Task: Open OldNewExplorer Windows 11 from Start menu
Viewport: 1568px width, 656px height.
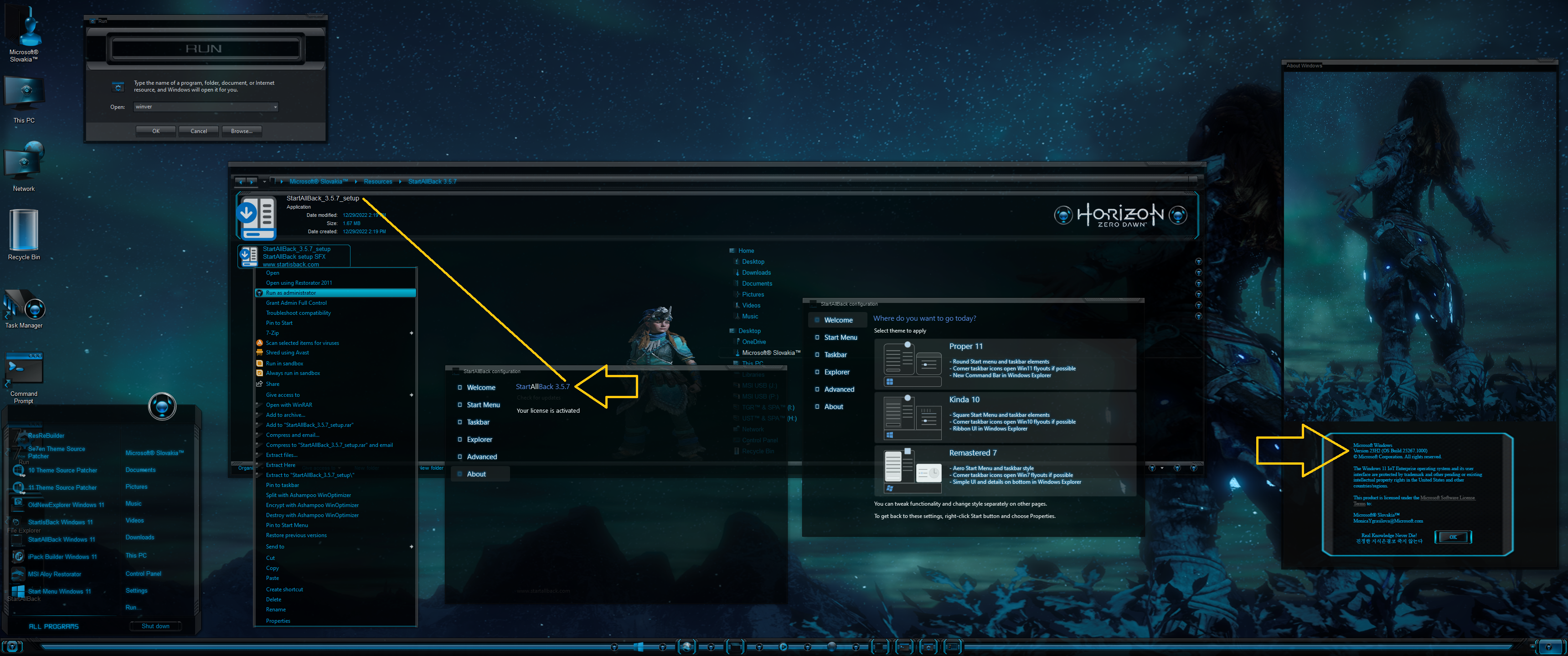Action: [58, 504]
